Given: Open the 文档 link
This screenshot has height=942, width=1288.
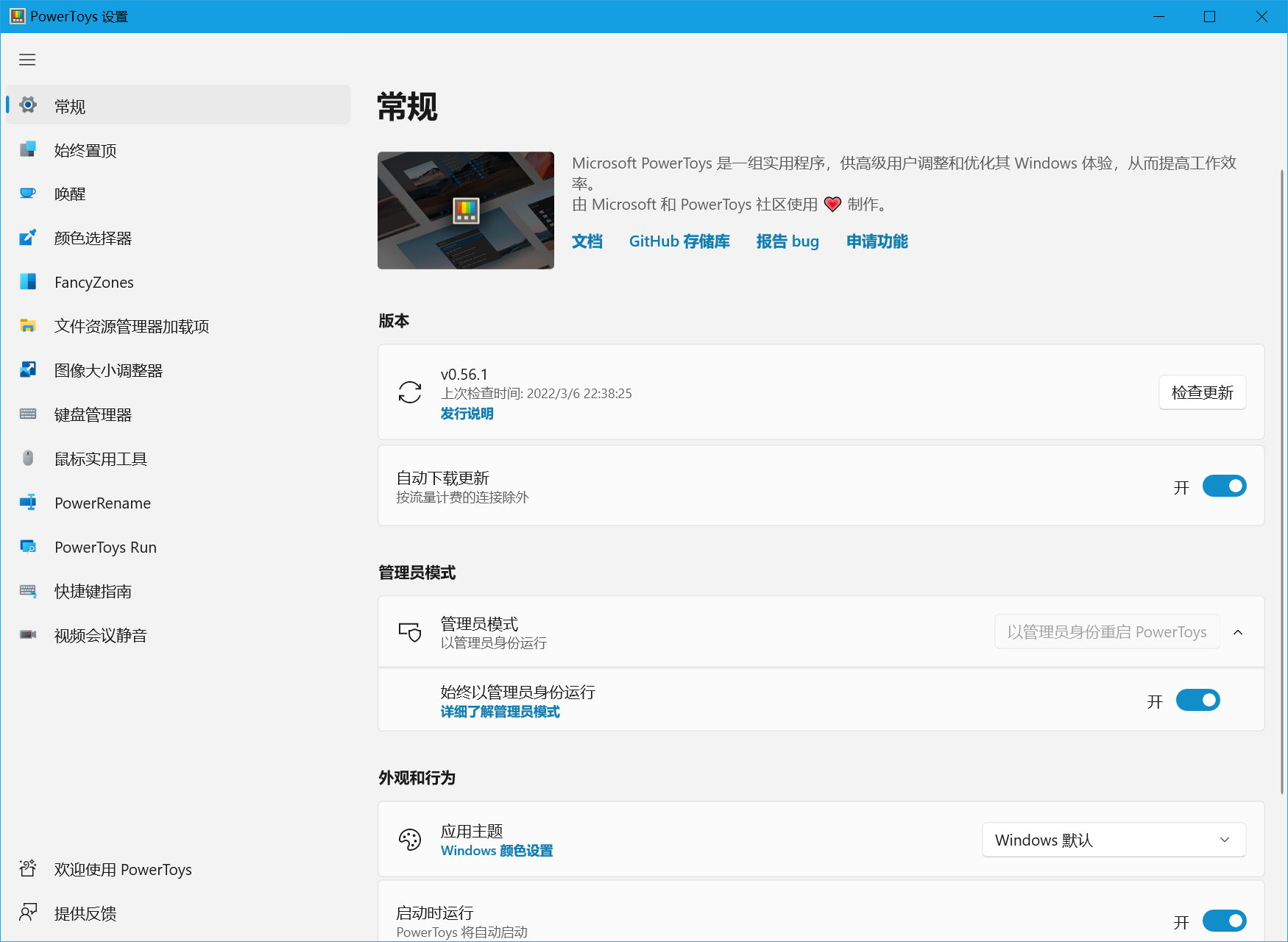Looking at the screenshot, I should (587, 241).
